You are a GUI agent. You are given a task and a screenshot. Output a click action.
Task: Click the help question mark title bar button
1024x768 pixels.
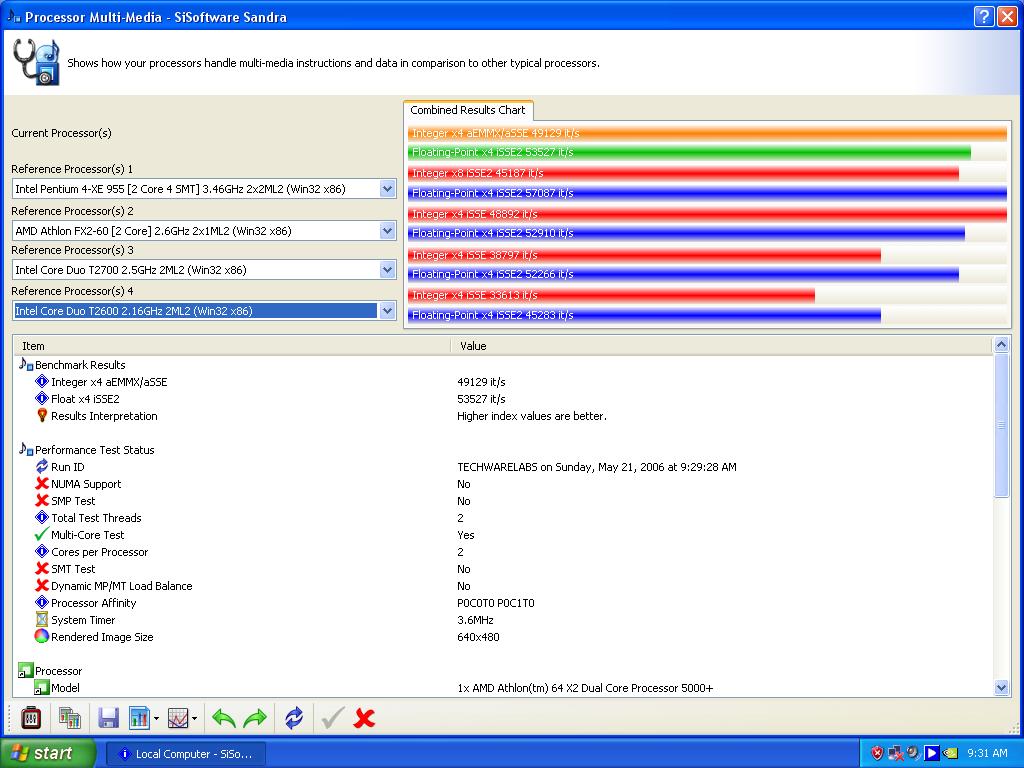pos(984,16)
